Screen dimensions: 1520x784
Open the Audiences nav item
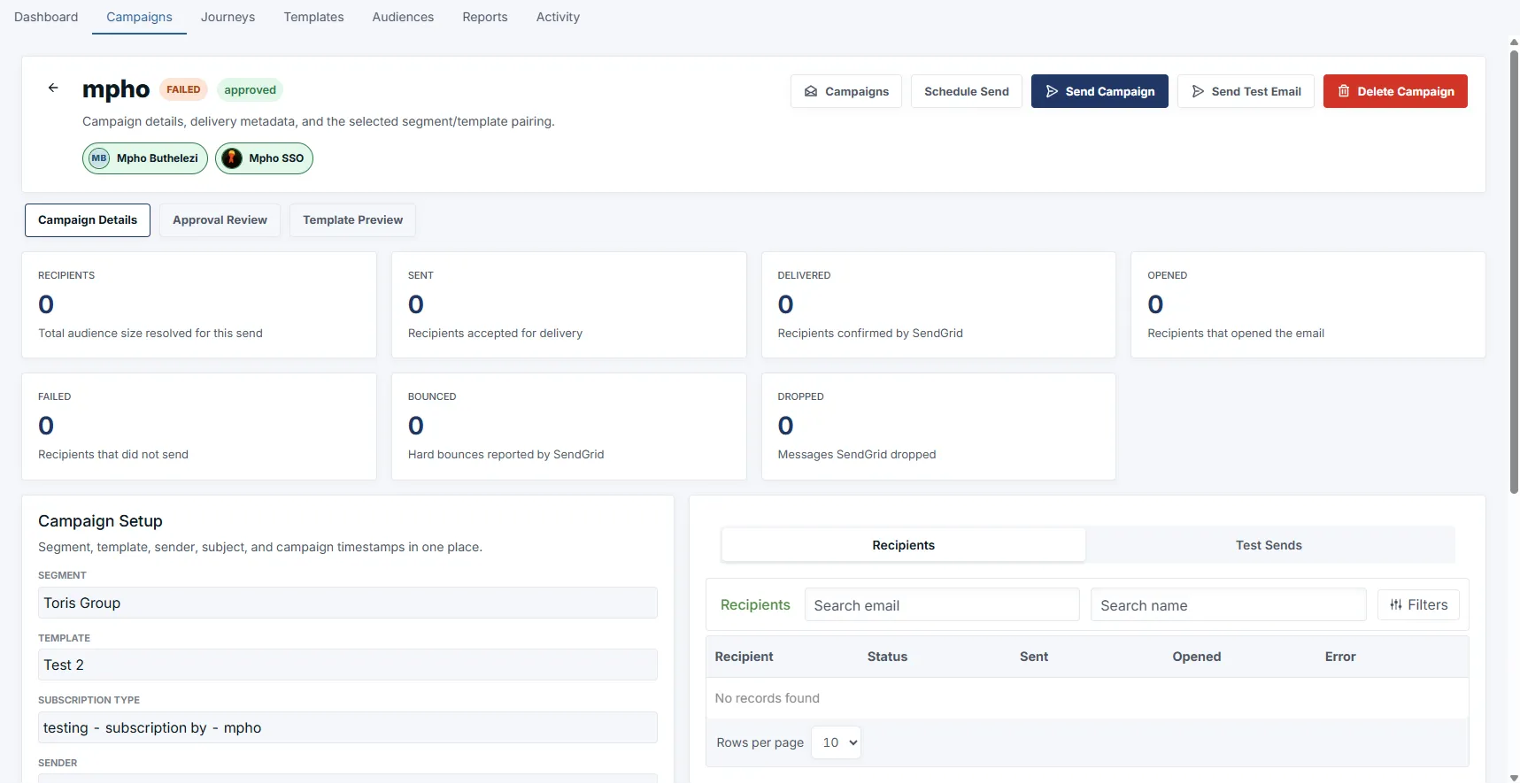[x=403, y=17]
